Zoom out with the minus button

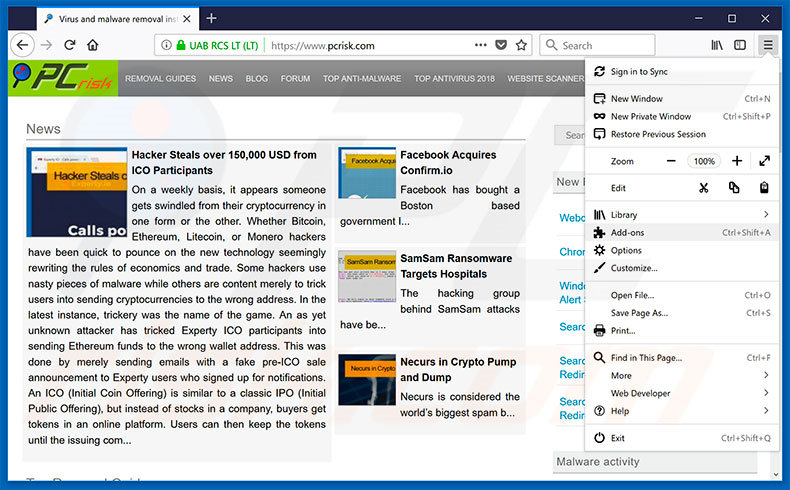(671, 161)
